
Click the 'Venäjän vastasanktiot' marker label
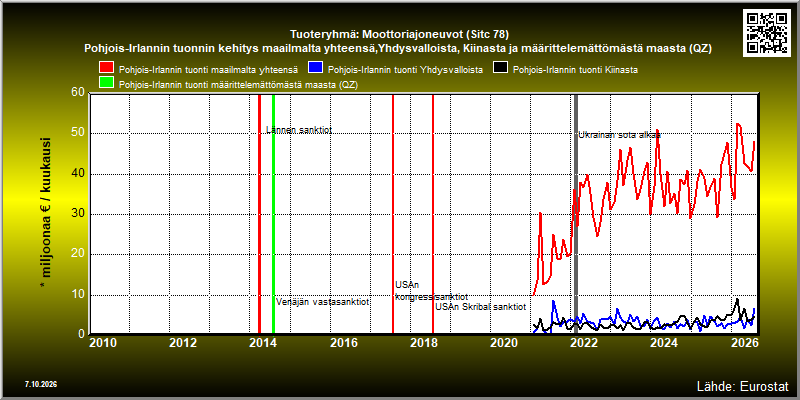click(x=323, y=302)
